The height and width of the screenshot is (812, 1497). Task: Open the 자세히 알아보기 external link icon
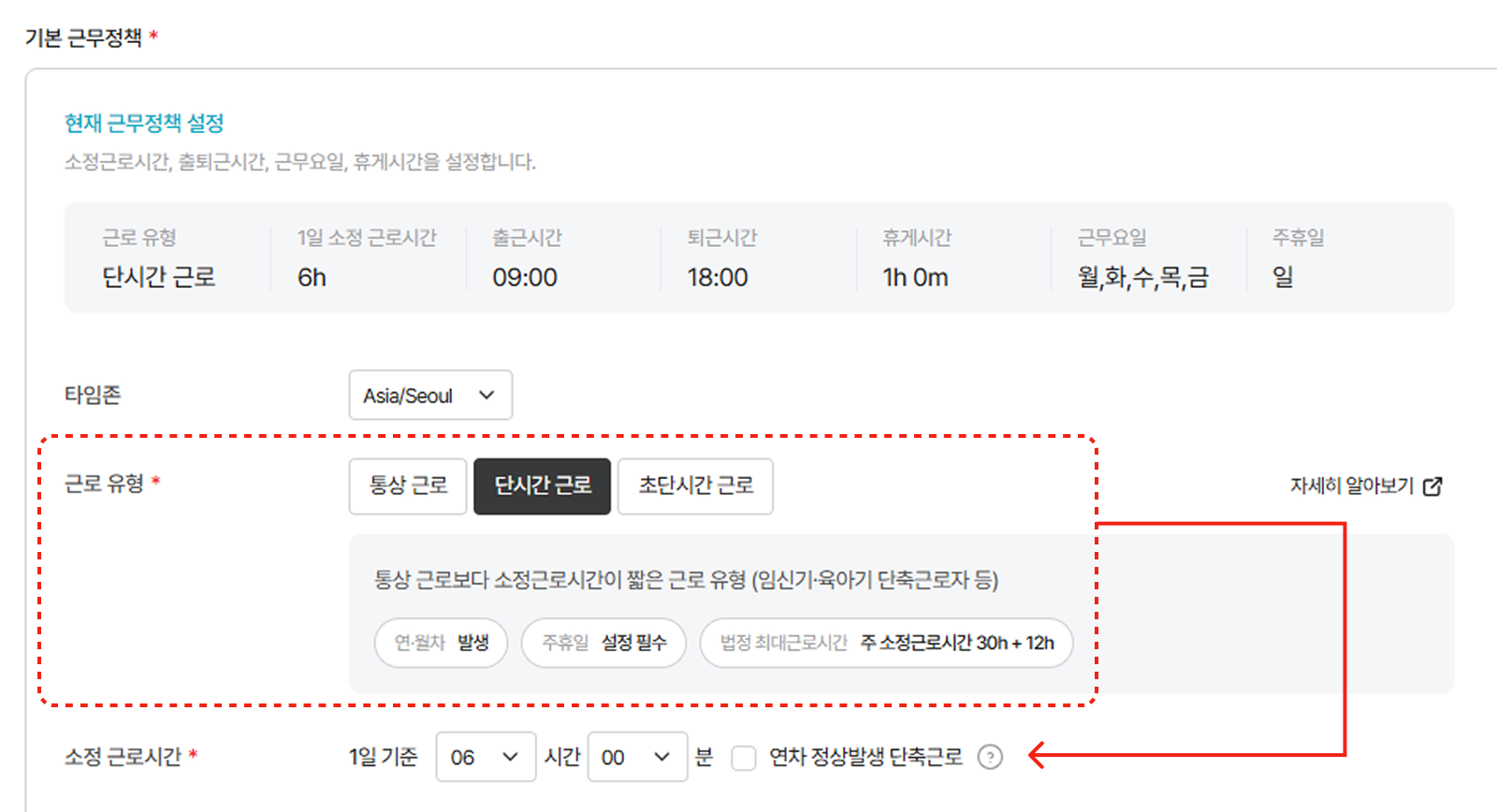(1432, 486)
